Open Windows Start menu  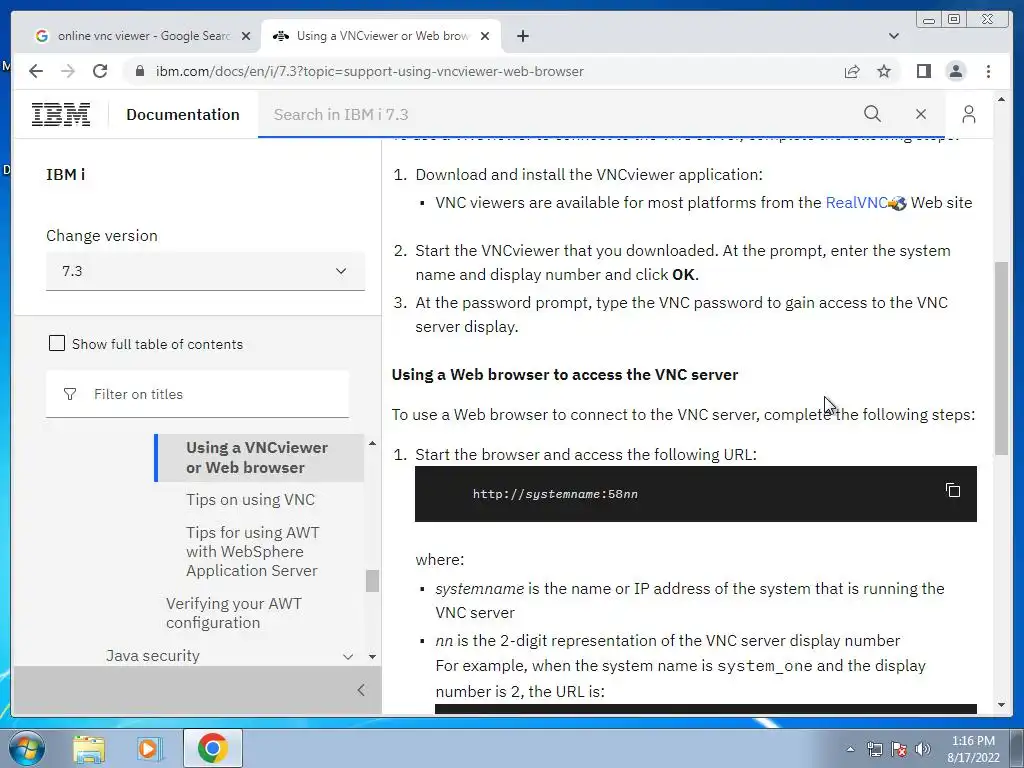(27, 748)
